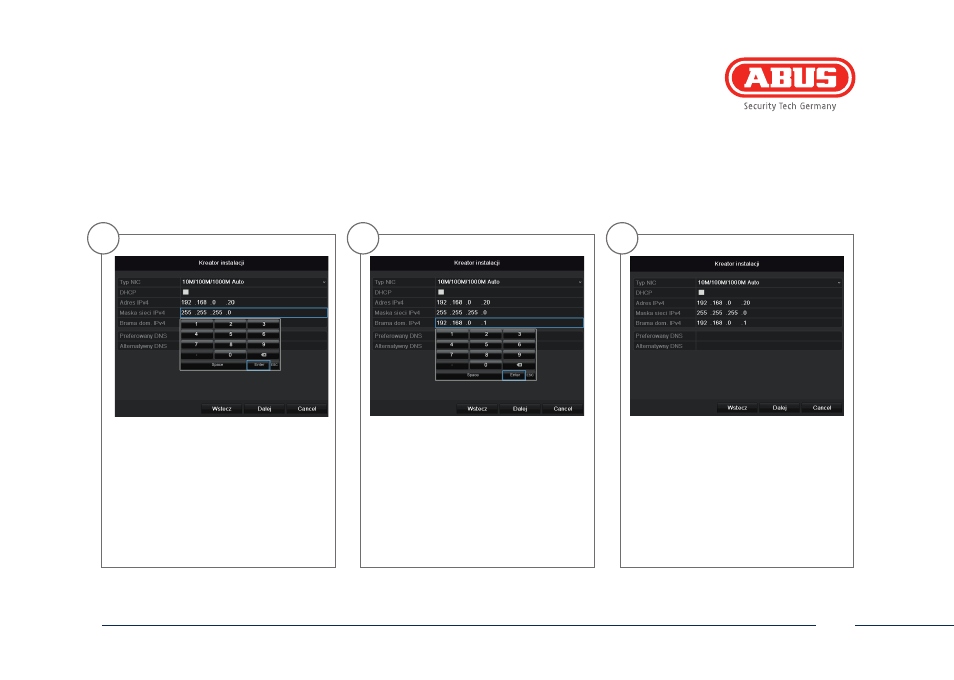Tap keypad digit 8 in left window

click(x=231, y=345)
